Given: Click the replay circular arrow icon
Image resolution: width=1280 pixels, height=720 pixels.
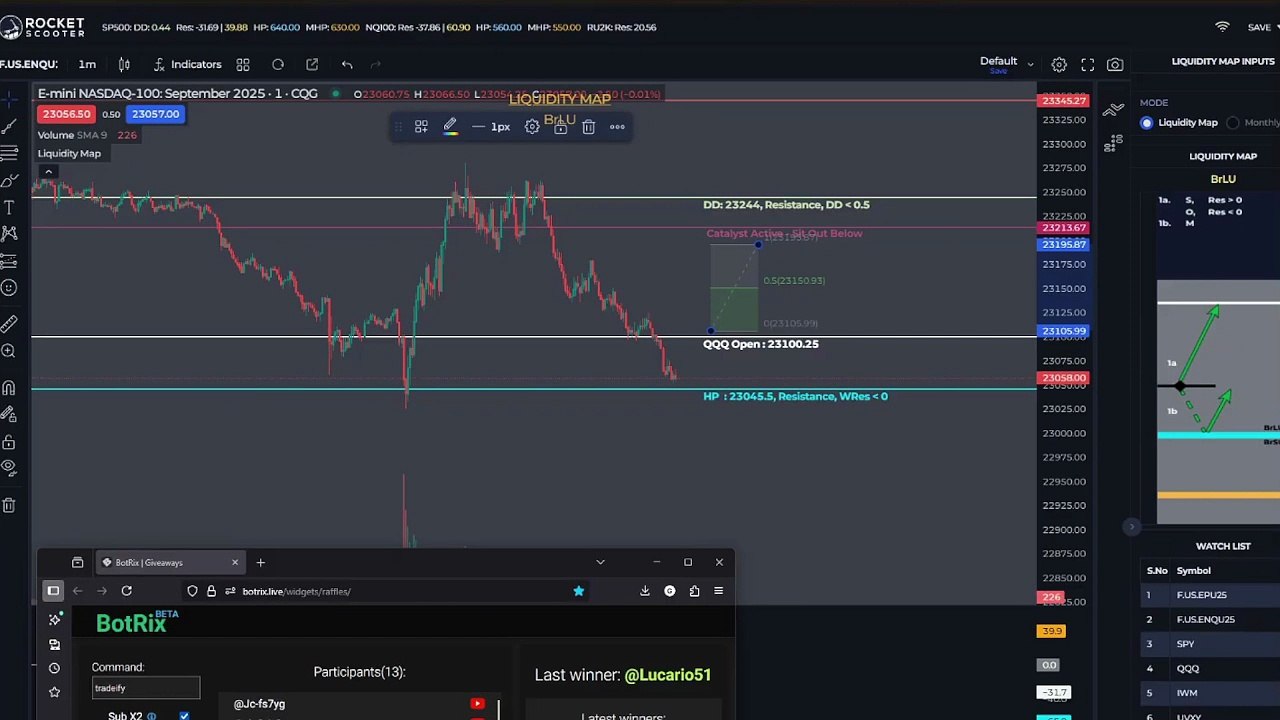Looking at the screenshot, I should (x=278, y=64).
